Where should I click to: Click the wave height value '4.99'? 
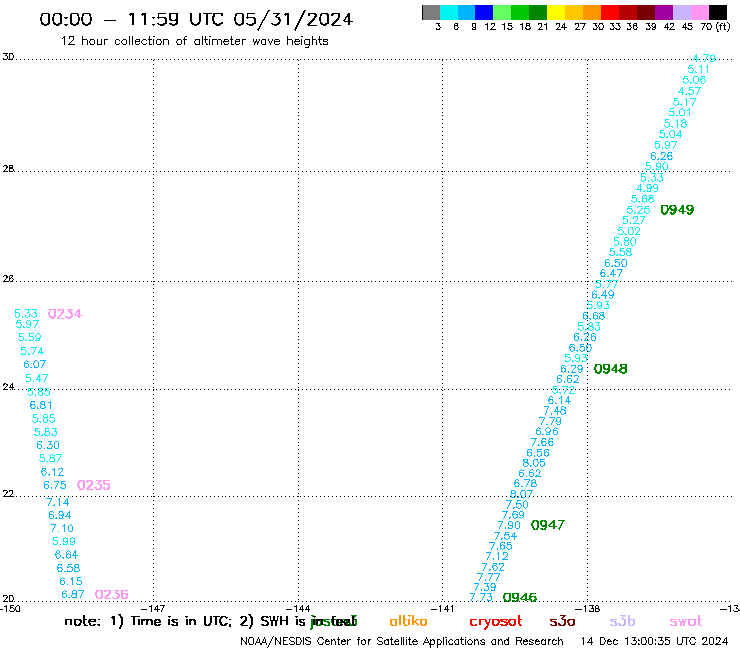(x=647, y=188)
